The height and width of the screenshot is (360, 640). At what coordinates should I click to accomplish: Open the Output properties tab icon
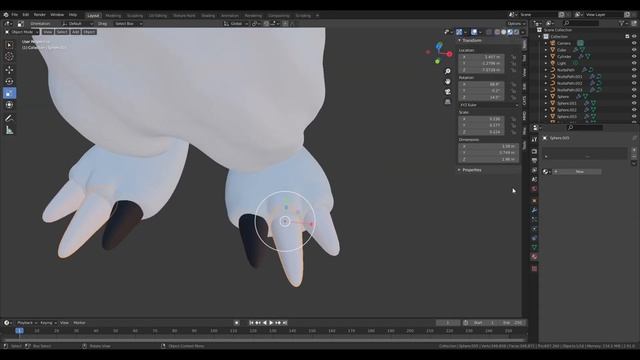pos(534,160)
